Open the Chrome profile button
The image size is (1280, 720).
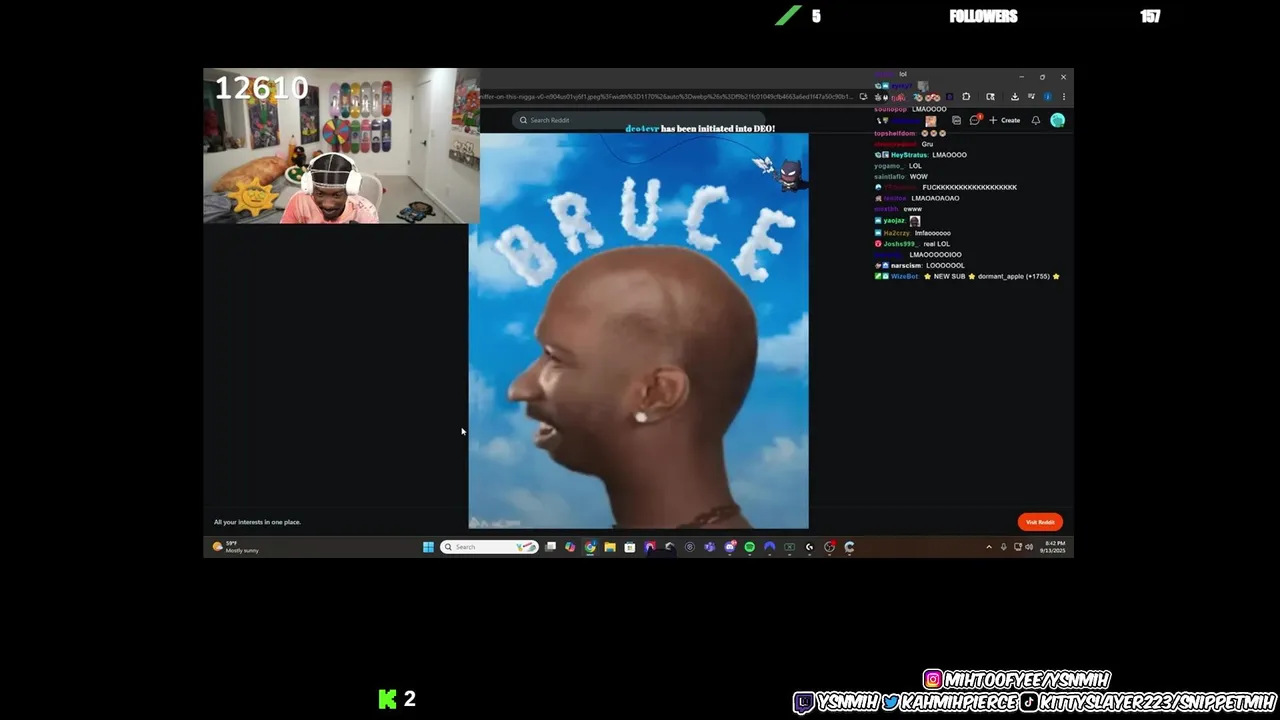tap(1047, 97)
